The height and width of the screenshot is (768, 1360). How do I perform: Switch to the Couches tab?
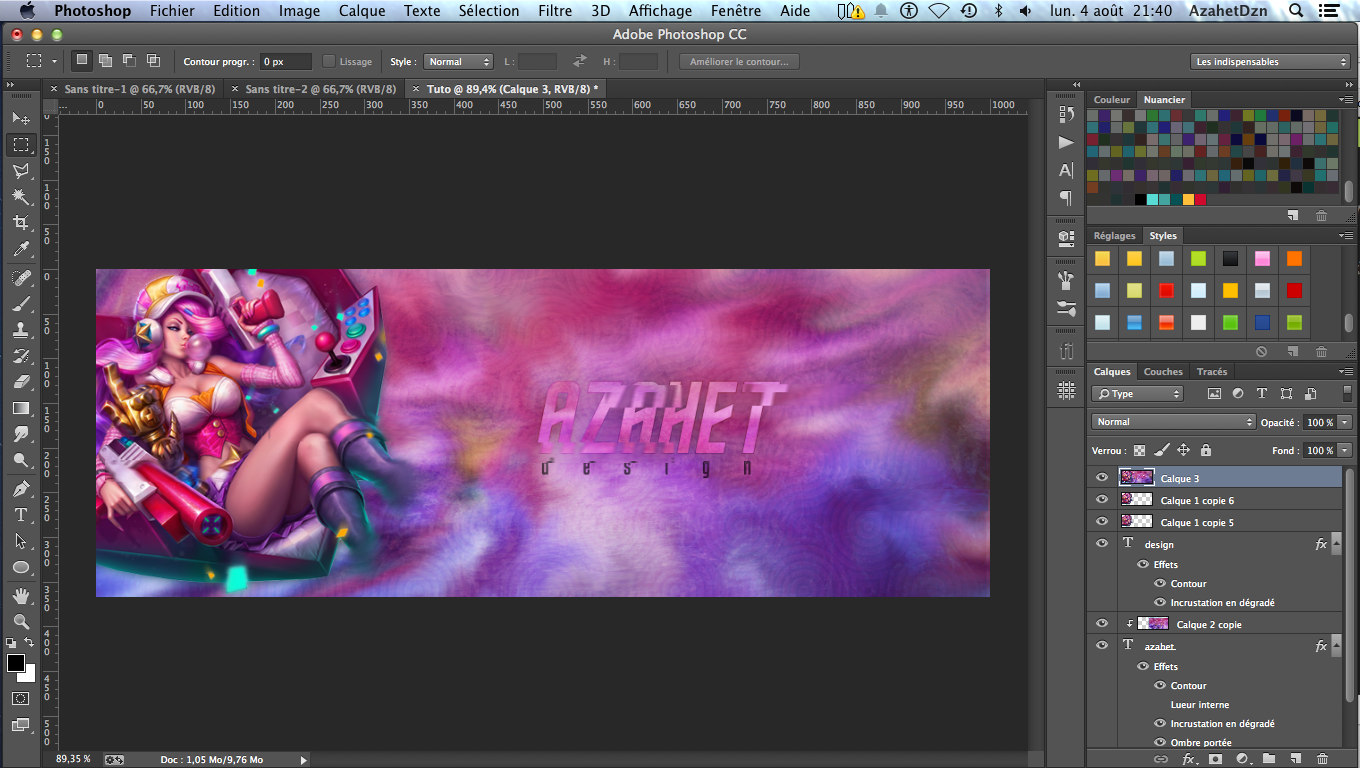[1163, 372]
